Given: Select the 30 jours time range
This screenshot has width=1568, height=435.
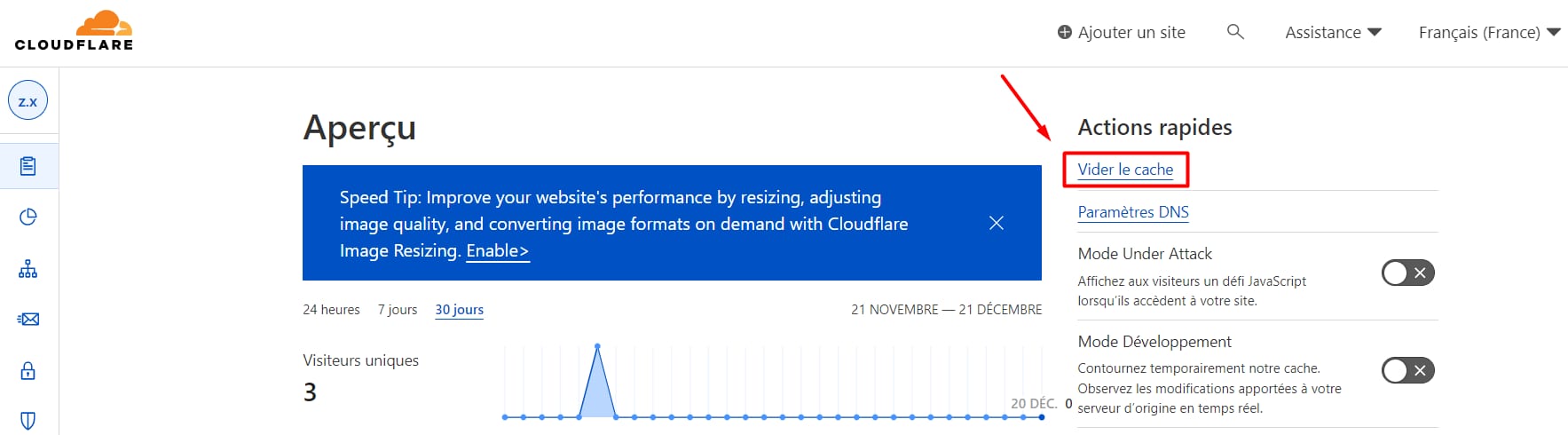Looking at the screenshot, I should (x=459, y=310).
